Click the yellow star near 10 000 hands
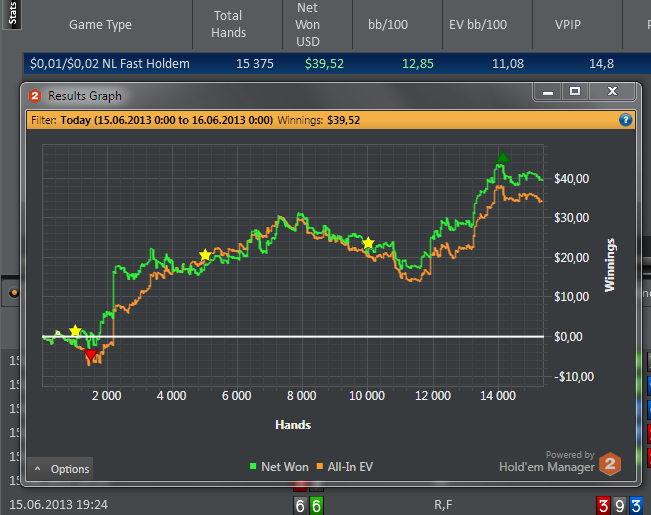 368,243
